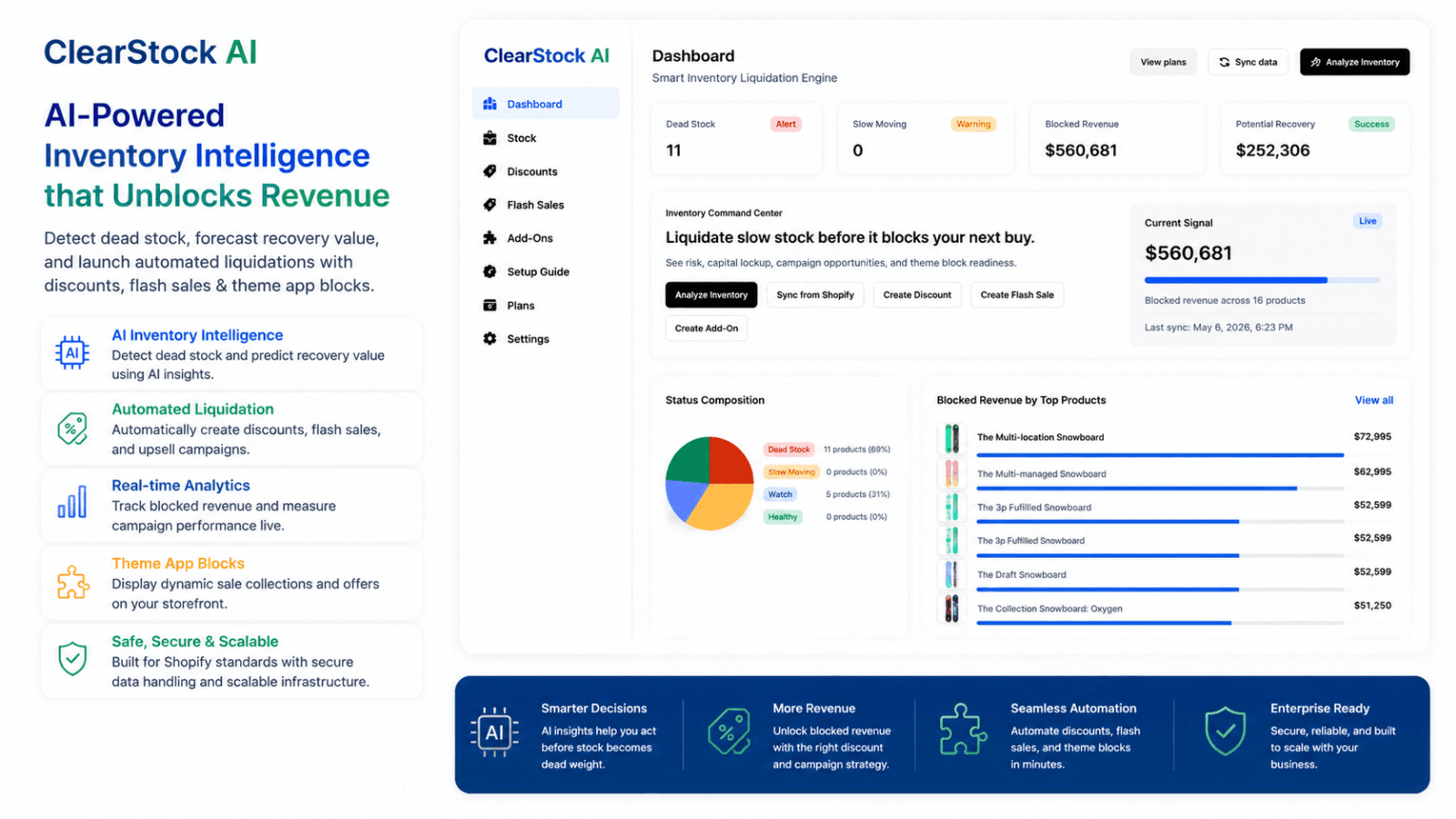The width and height of the screenshot is (1456, 819).
Task: Click the Flash Sales icon in sidebar
Action: pyautogui.click(x=490, y=205)
